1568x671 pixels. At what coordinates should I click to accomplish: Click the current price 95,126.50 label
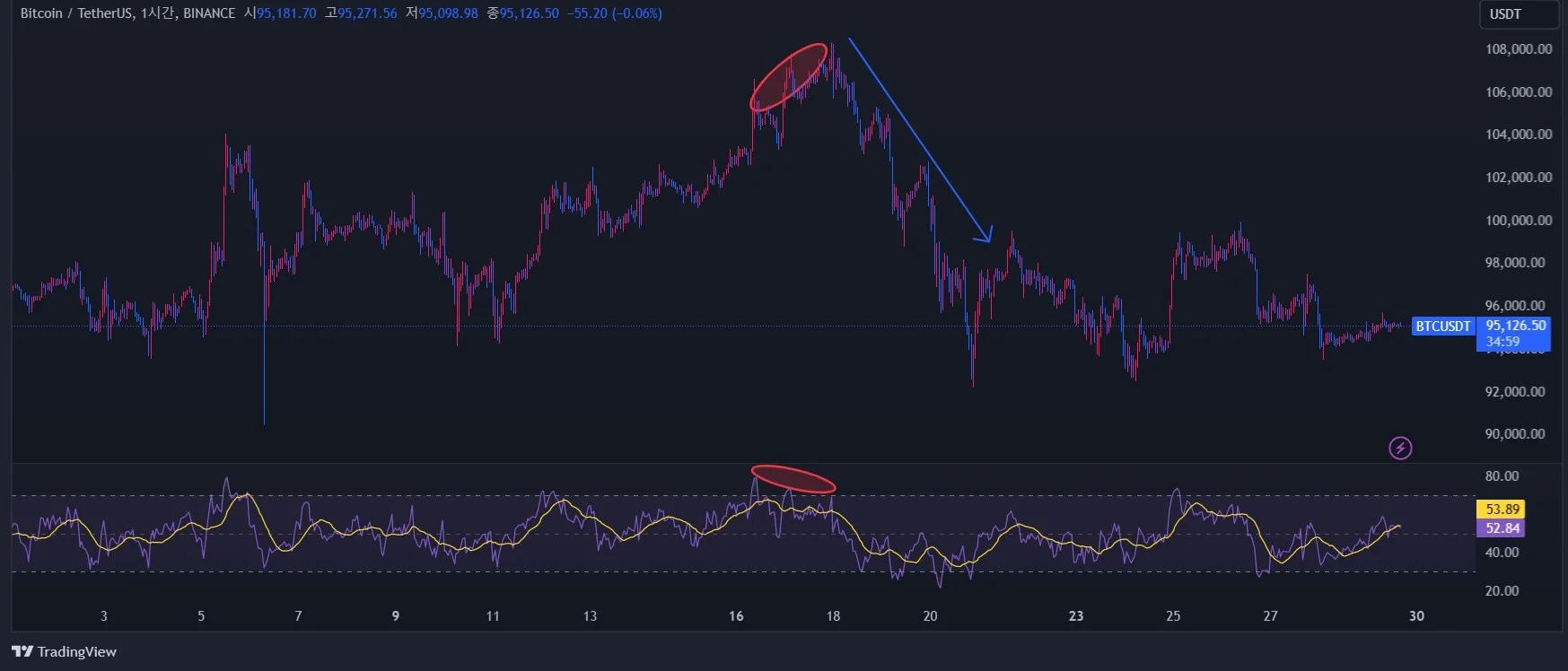(x=1516, y=326)
